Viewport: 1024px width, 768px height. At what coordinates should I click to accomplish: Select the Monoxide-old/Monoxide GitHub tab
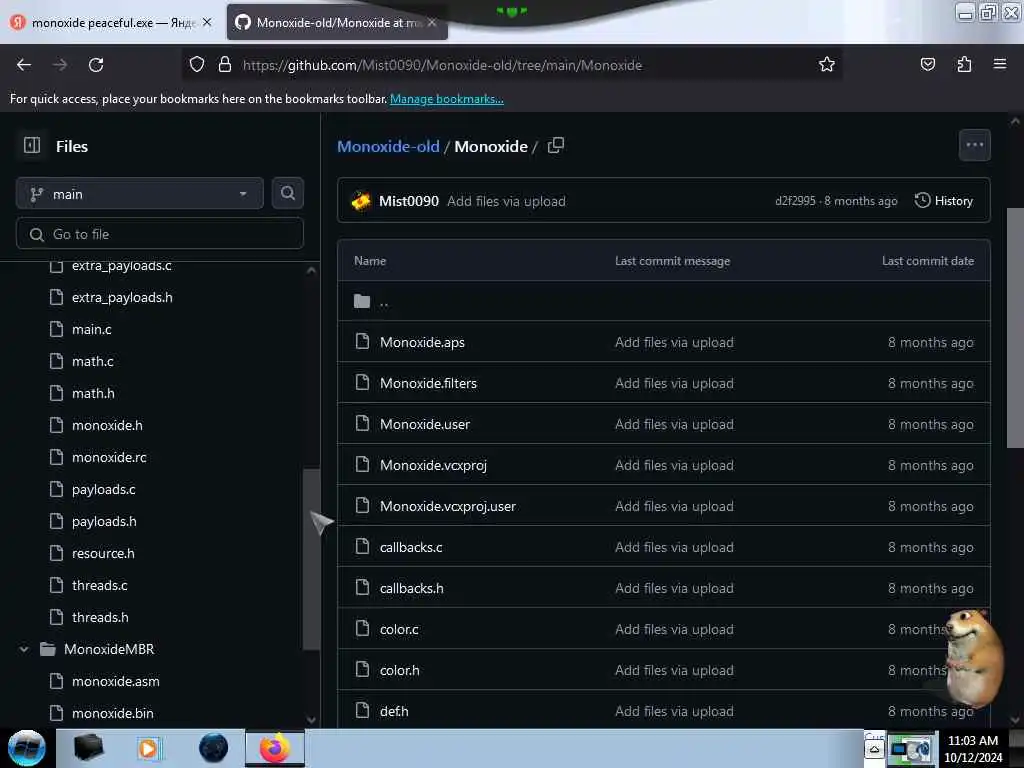point(337,22)
